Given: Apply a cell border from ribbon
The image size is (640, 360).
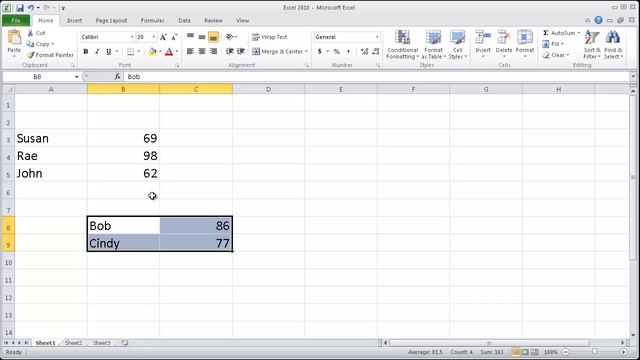Looking at the screenshot, I should pyautogui.click(x=131, y=51).
